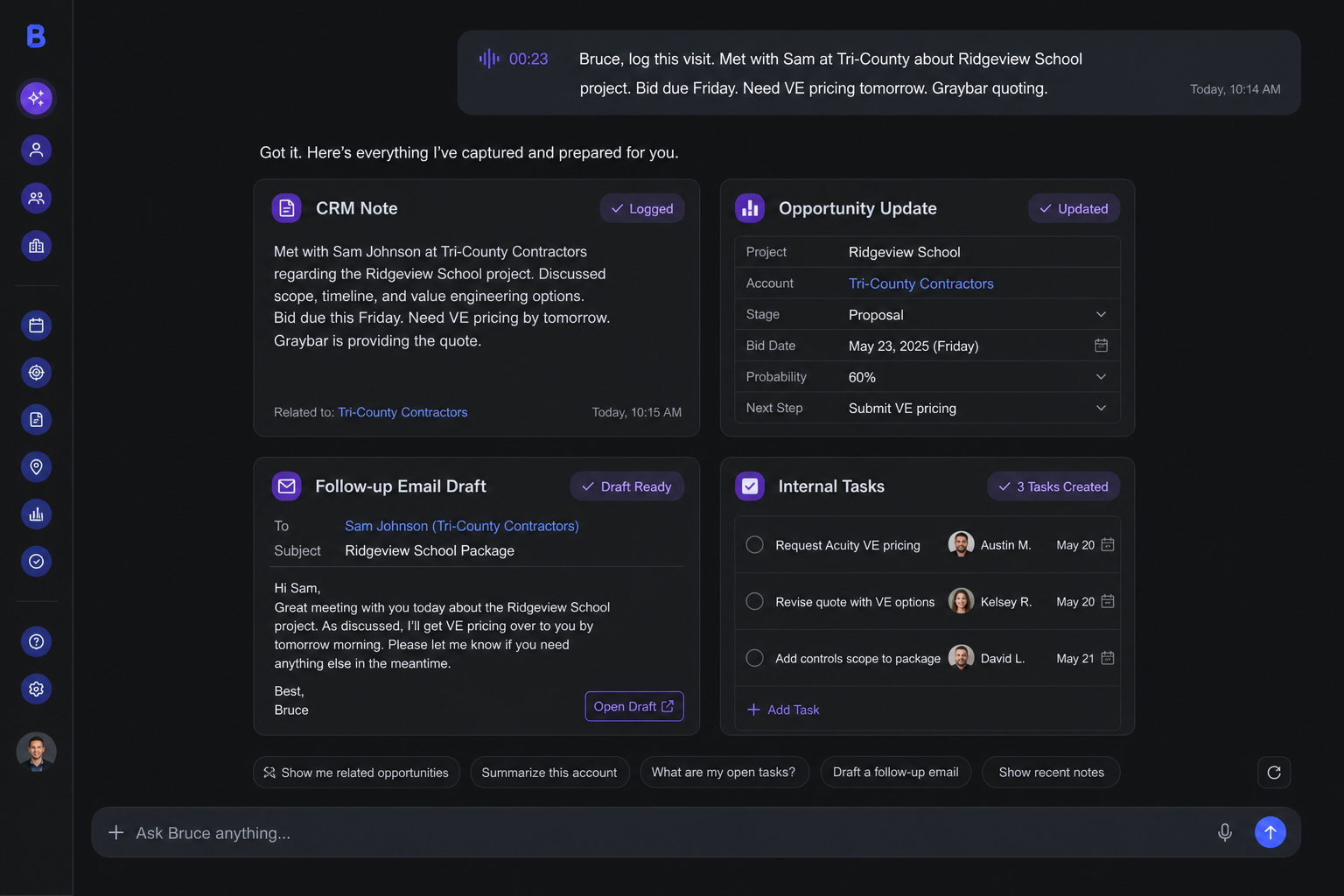The image size is (1344, 896).
Task: Expand the Next Step dropdown
Action: 1101,408
